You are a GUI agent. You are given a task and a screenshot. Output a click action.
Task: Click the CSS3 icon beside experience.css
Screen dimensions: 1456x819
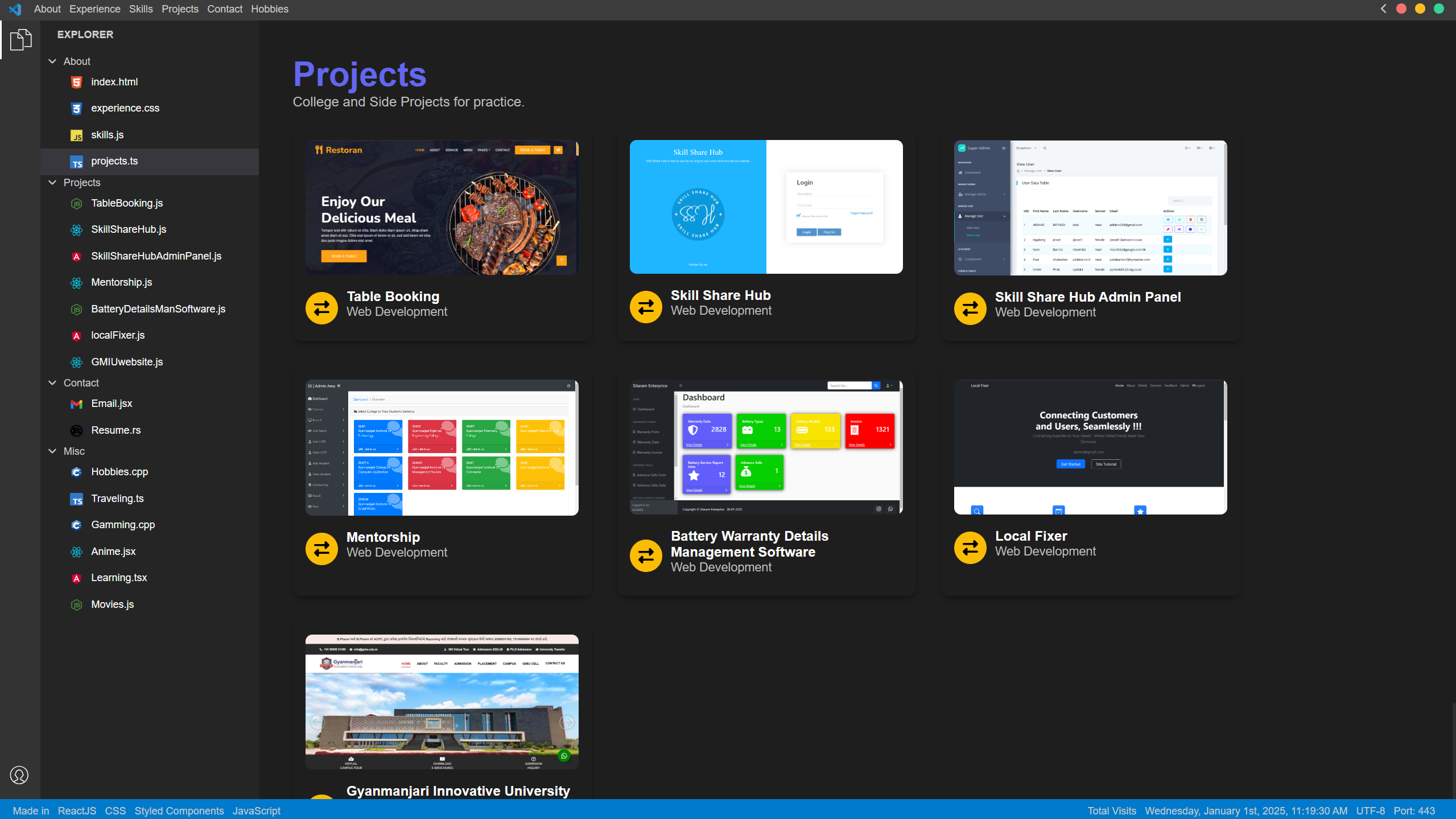point(76,108)
